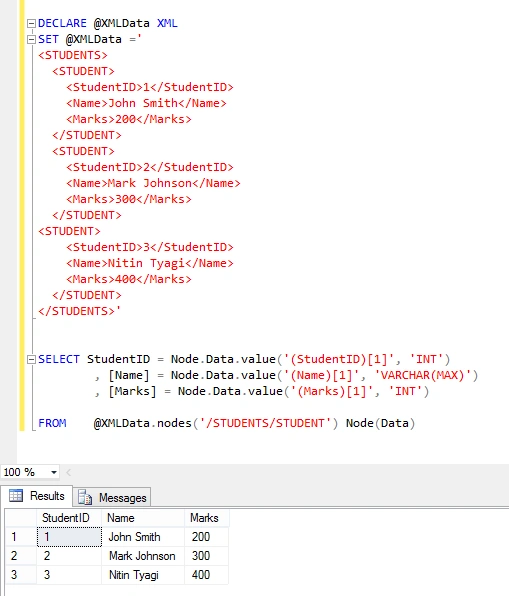509x596 pixels.
Task: Click the FROM keyword
Action: coord(52,423)
